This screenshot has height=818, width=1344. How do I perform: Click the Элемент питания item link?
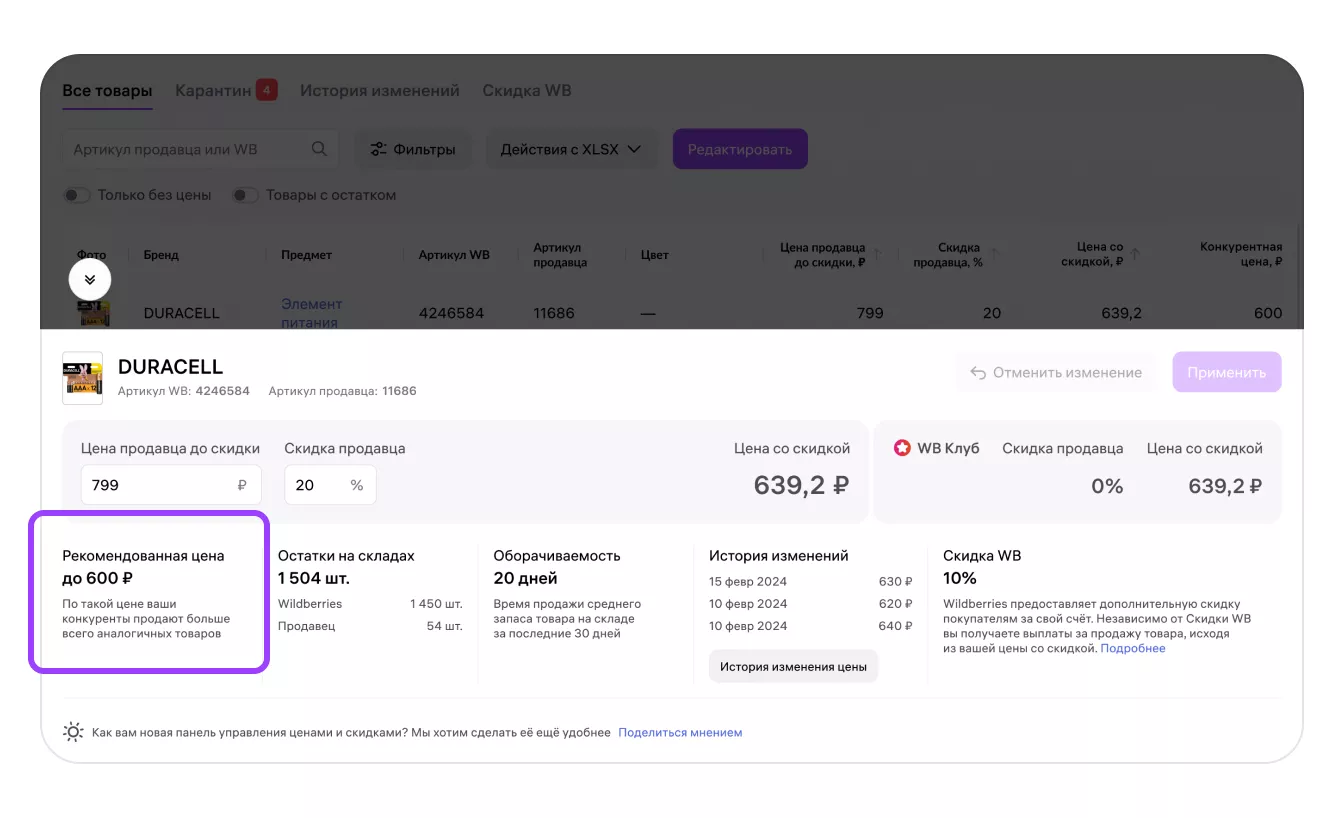311,313
